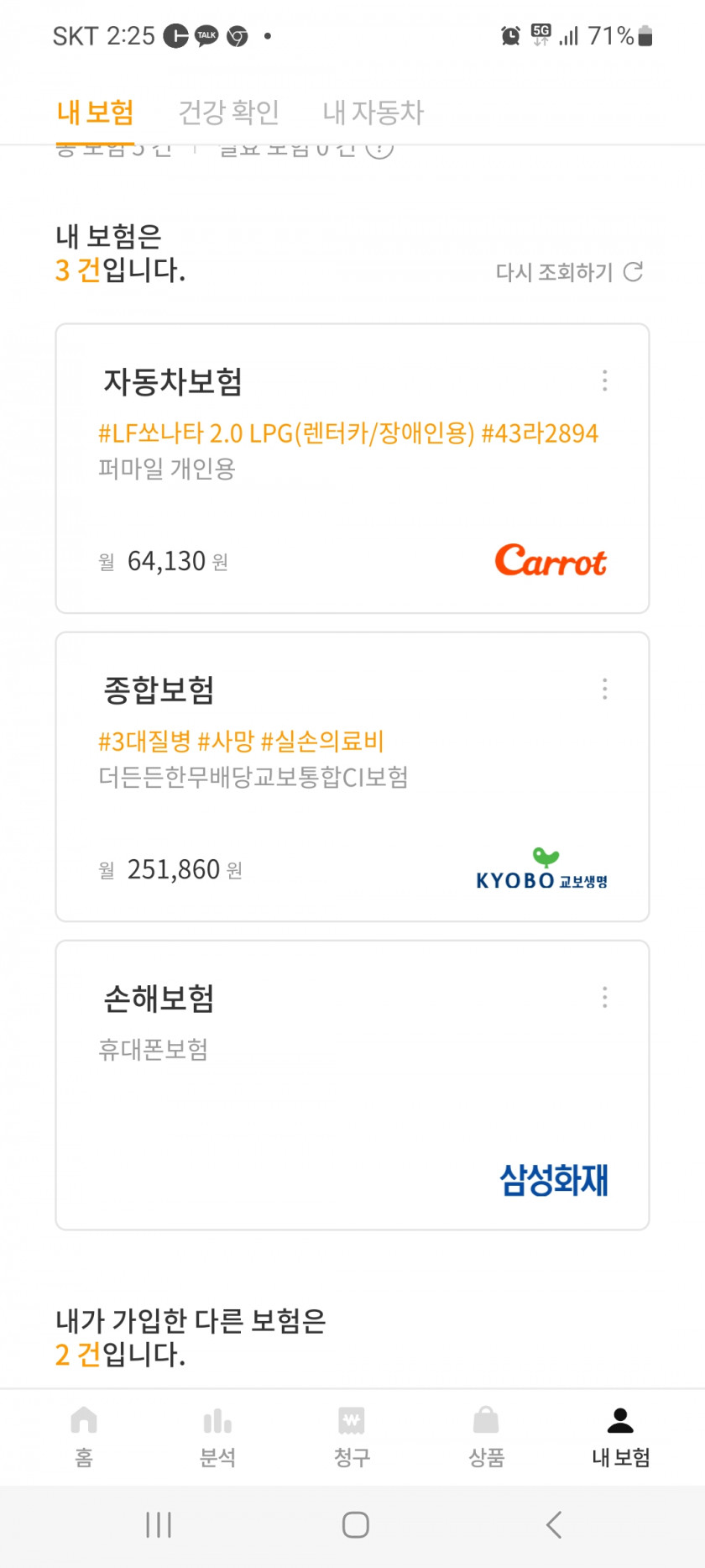Open the three-dot menu for 손해보험
The image size is (705, 1568).
tap(604, 998)
